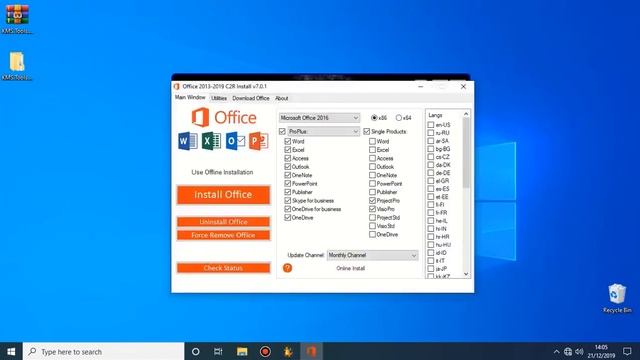Open the Windows Start menu
The width and height of the screenshot is (640, 360).
coord(11,351)
